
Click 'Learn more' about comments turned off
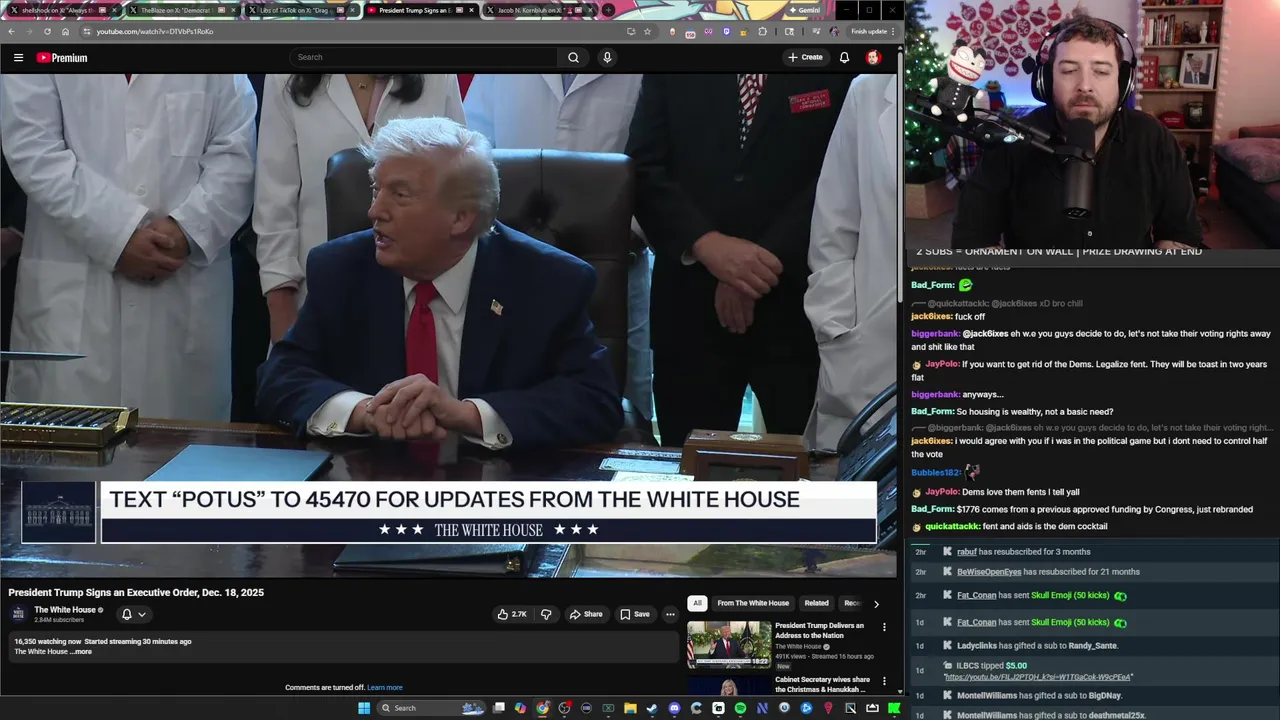tap(385, 688)
